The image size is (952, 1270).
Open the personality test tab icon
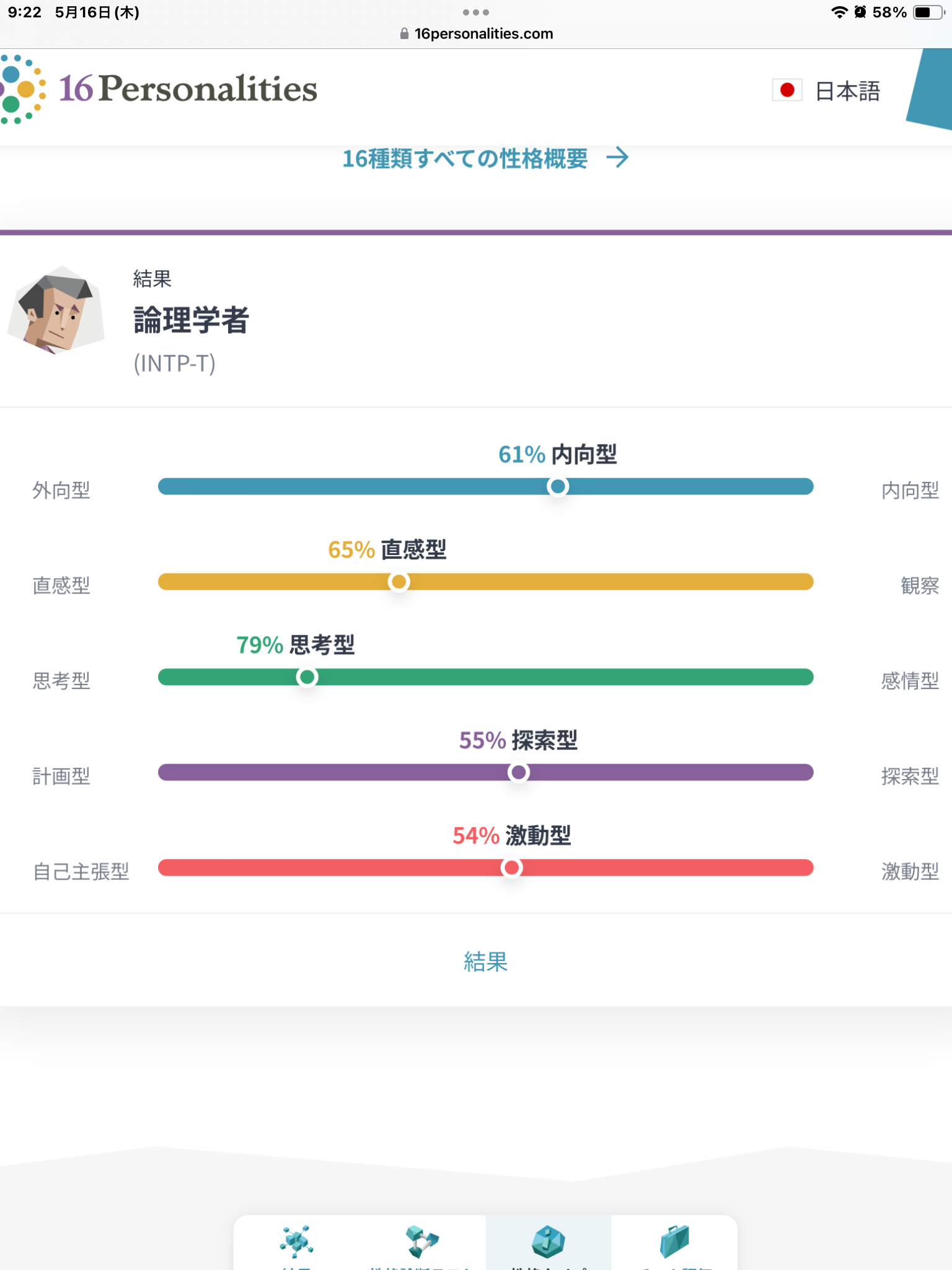(422, 1242)
